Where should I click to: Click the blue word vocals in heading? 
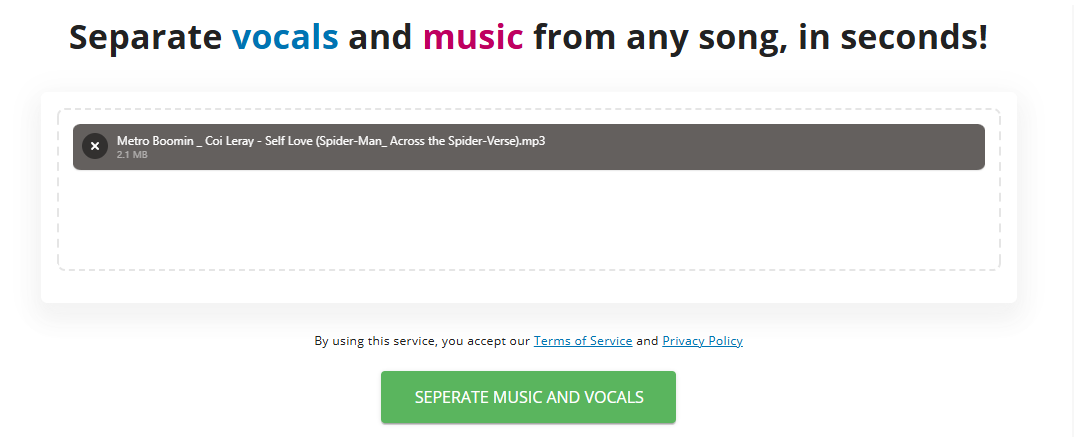286,36
